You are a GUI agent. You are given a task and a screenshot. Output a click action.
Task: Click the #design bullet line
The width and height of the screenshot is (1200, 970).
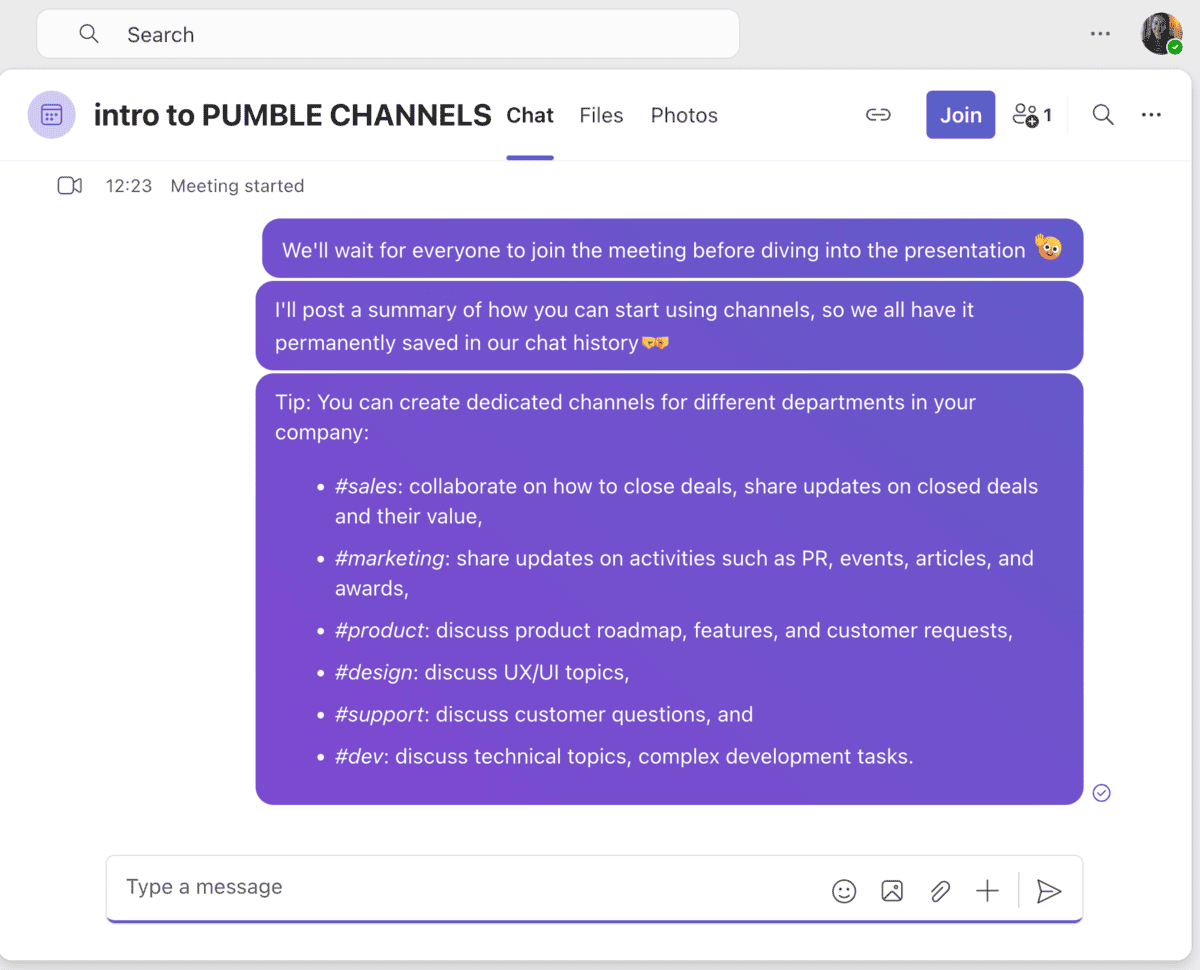pyautogui.click(x=482, y=673)
